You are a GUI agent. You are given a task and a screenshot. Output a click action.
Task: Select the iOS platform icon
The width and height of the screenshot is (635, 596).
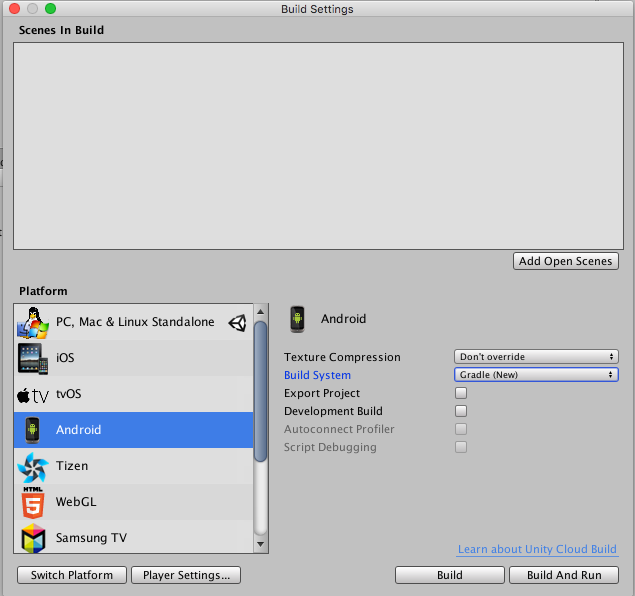coord(32,358)
